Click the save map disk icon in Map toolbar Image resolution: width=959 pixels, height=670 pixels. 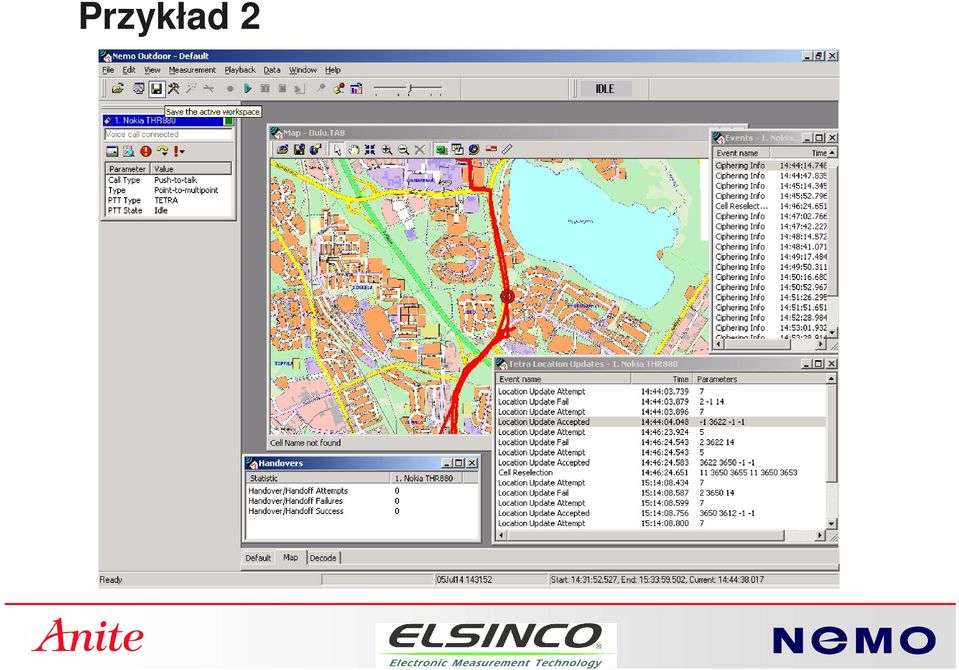click(299, 149)
